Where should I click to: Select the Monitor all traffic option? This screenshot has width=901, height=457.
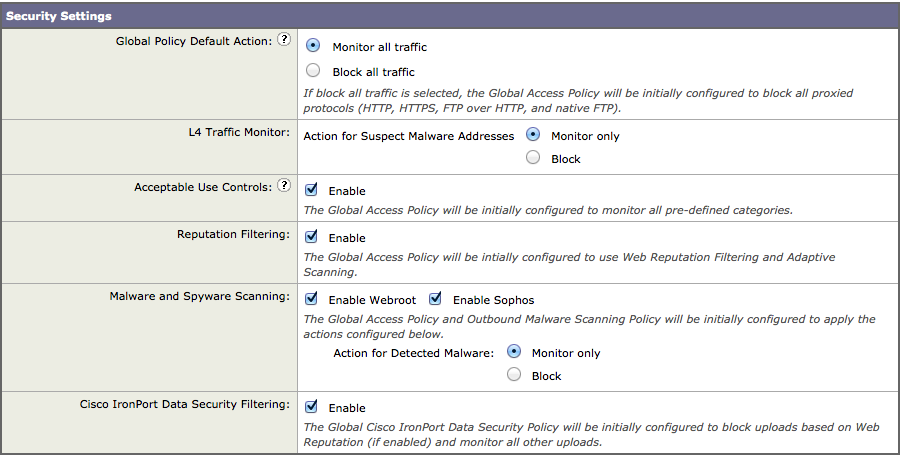314,46
